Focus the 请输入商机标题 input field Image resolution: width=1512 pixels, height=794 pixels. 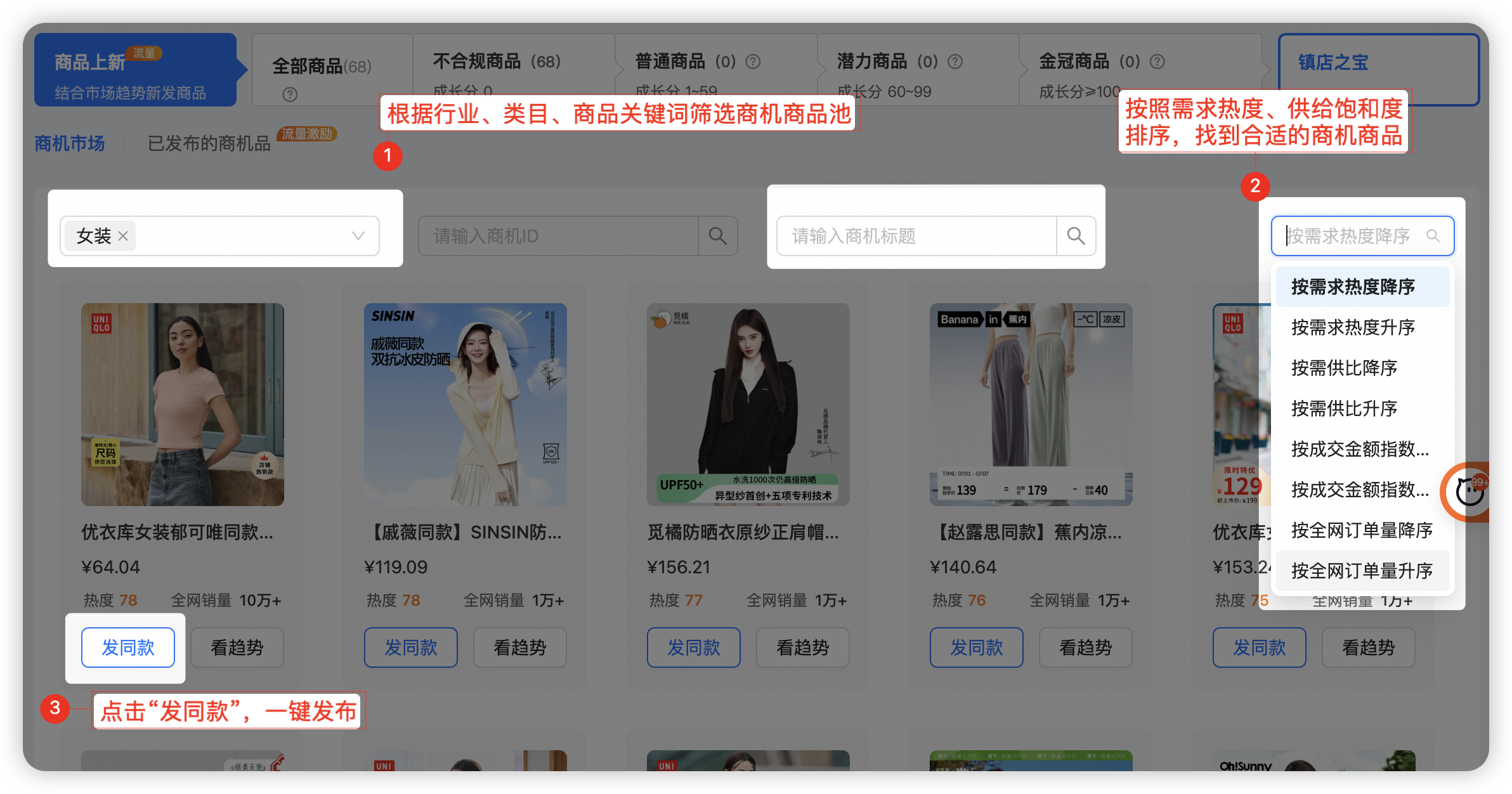(916, 236)
